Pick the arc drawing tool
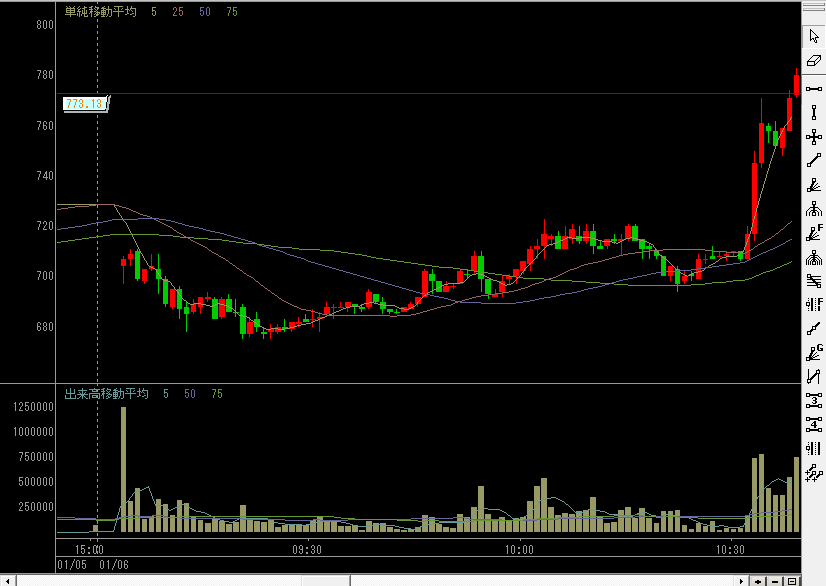 tap(814, 209)
